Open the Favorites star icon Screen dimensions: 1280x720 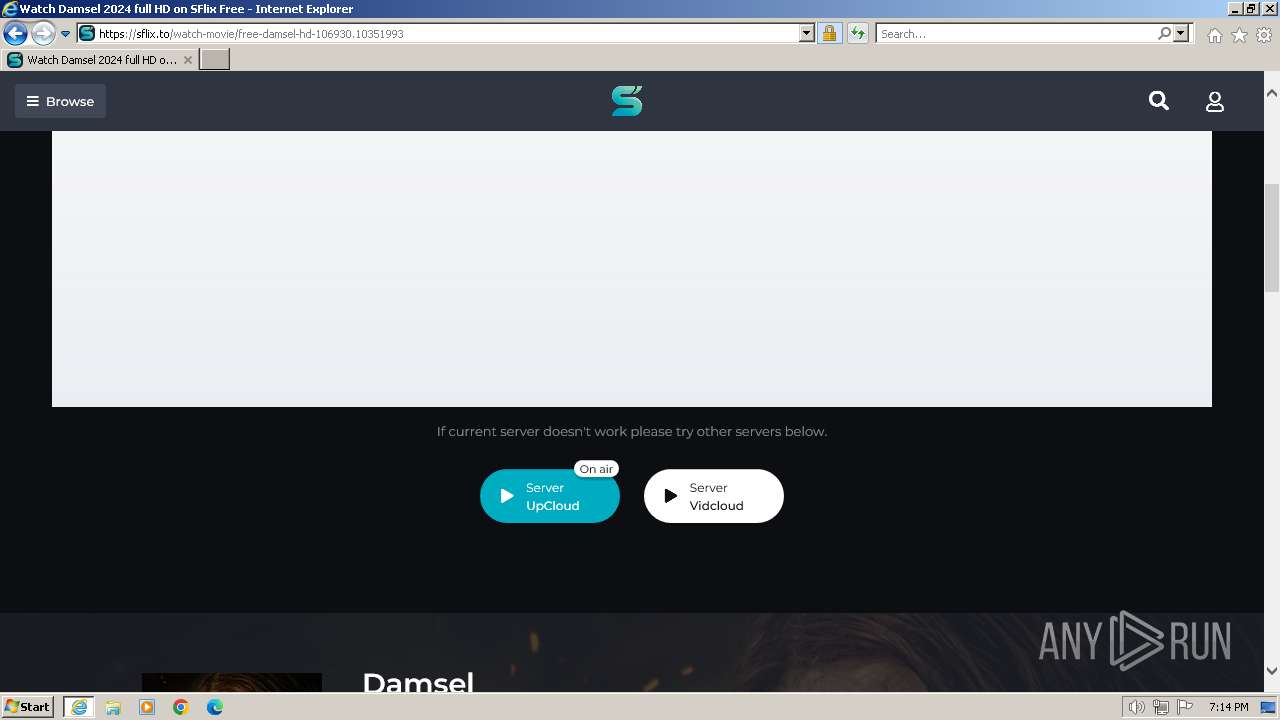click(x=1239, y=35)
